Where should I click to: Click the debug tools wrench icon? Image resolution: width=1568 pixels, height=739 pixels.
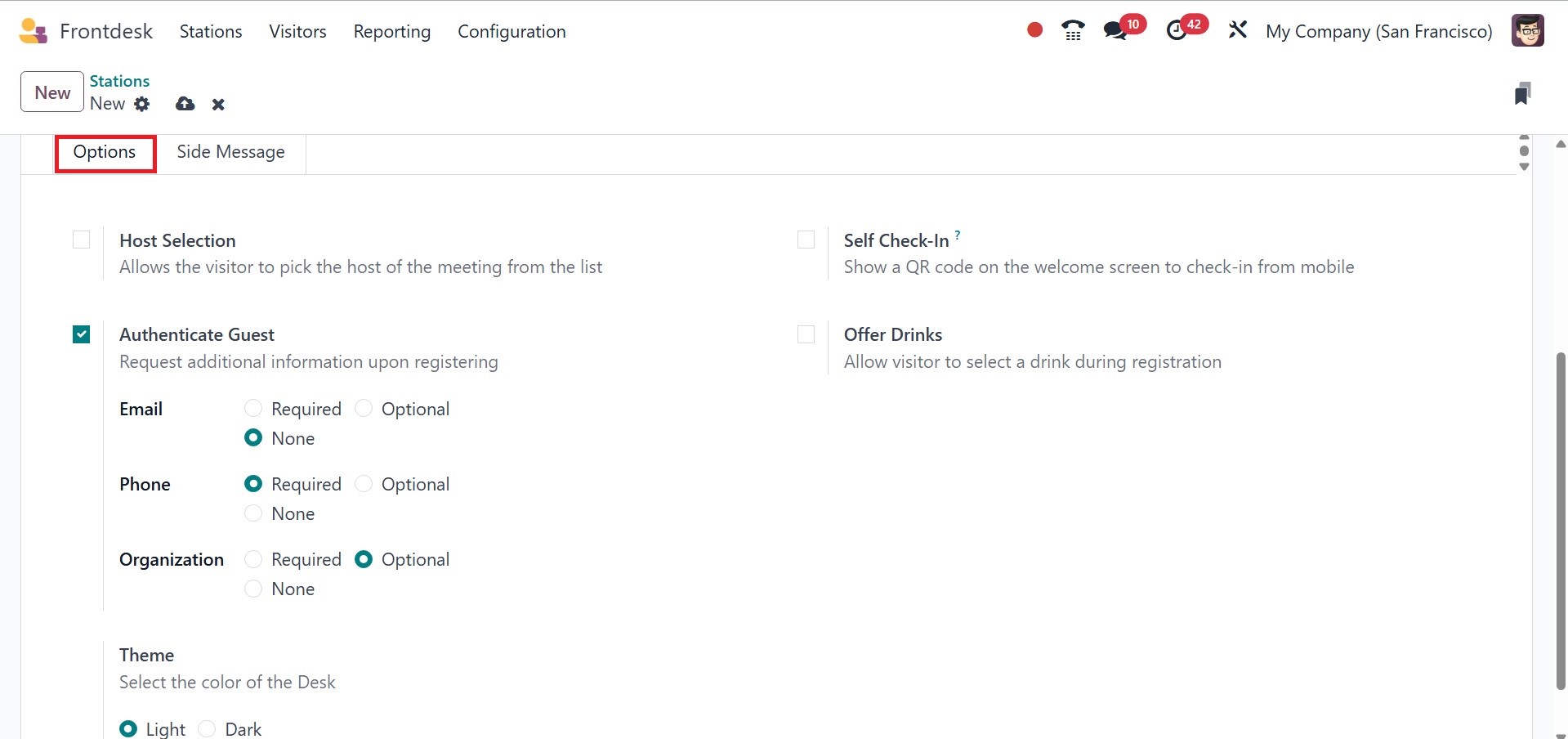tap(1238, 30)
